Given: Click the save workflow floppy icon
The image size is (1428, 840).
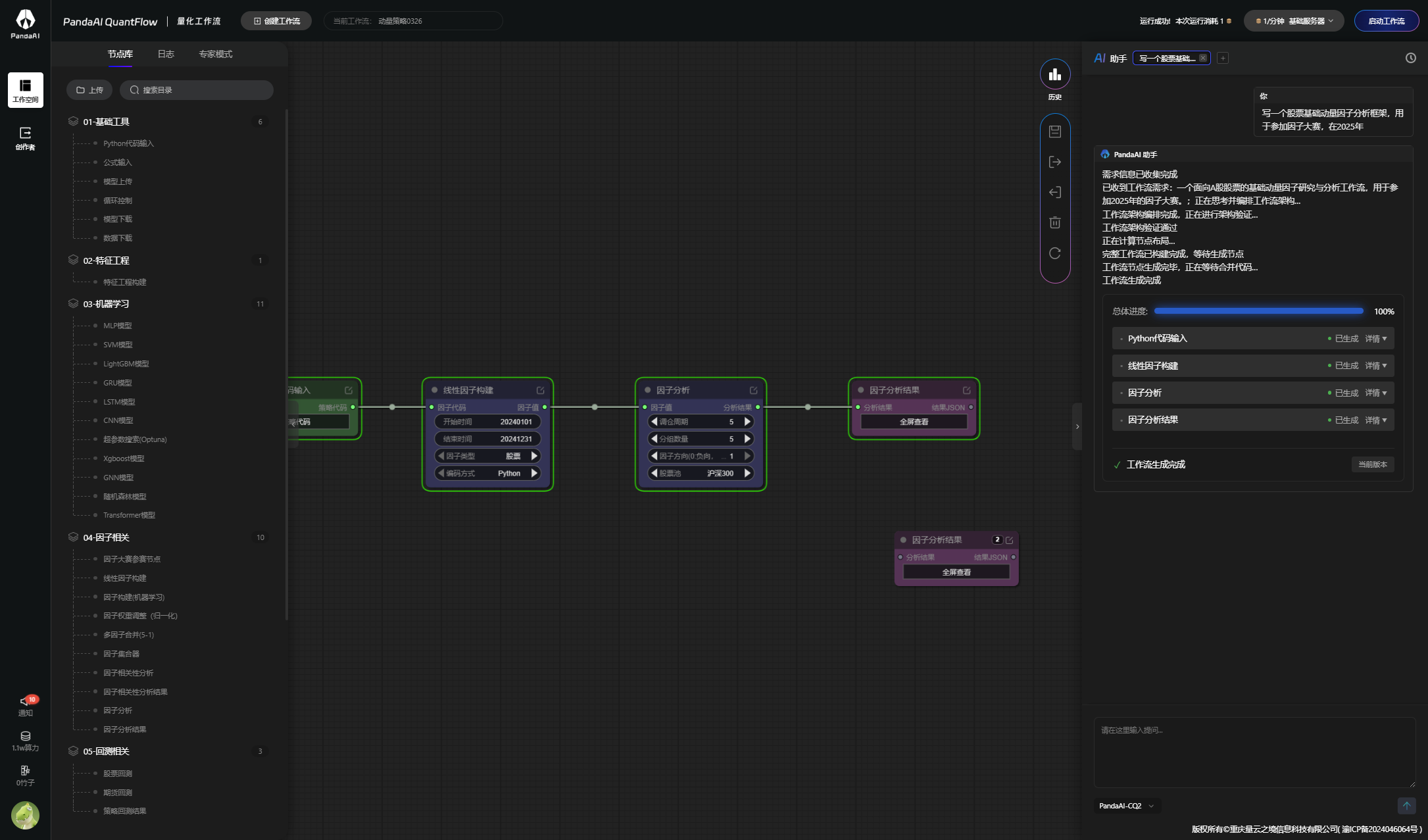Looking at the screenshot, I should [x=1054, y=132].
